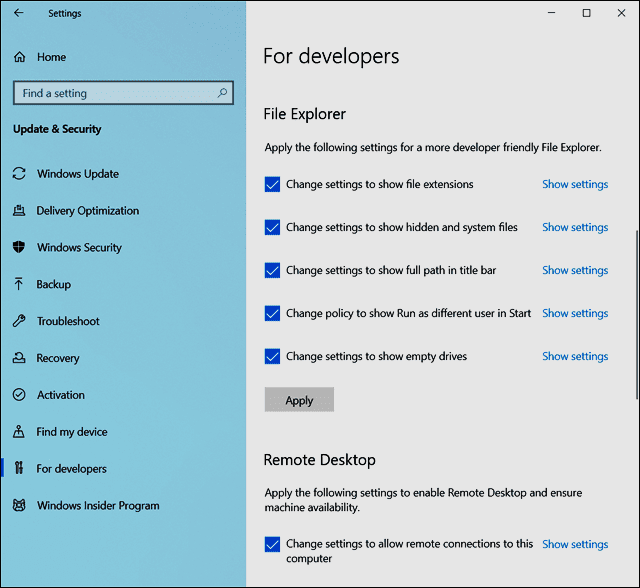Show settings for remote connections
This screenshot has height=588, width=640.
tap(575, 544)
